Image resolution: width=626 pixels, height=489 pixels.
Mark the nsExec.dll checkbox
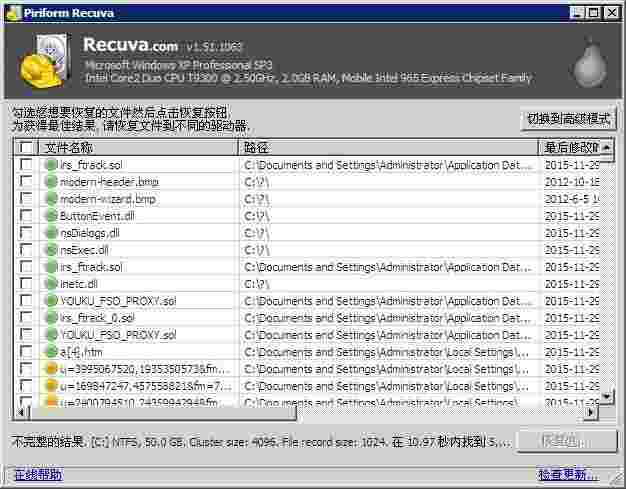(26, 250)
